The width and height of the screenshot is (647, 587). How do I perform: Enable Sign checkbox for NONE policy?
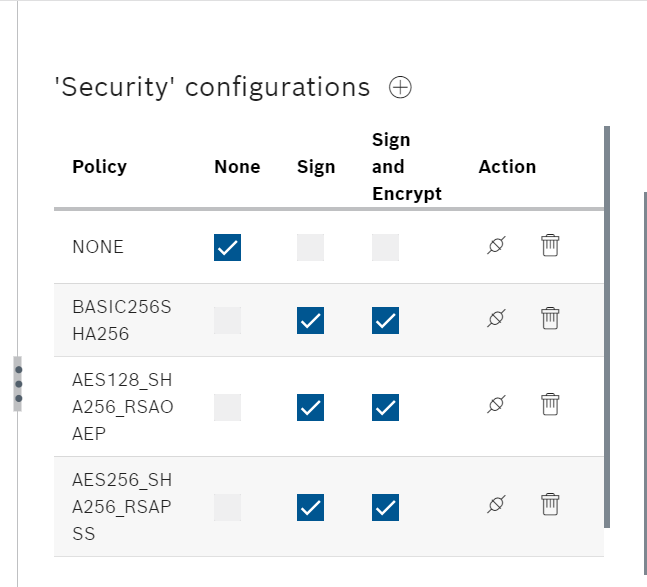coord(310,248)
